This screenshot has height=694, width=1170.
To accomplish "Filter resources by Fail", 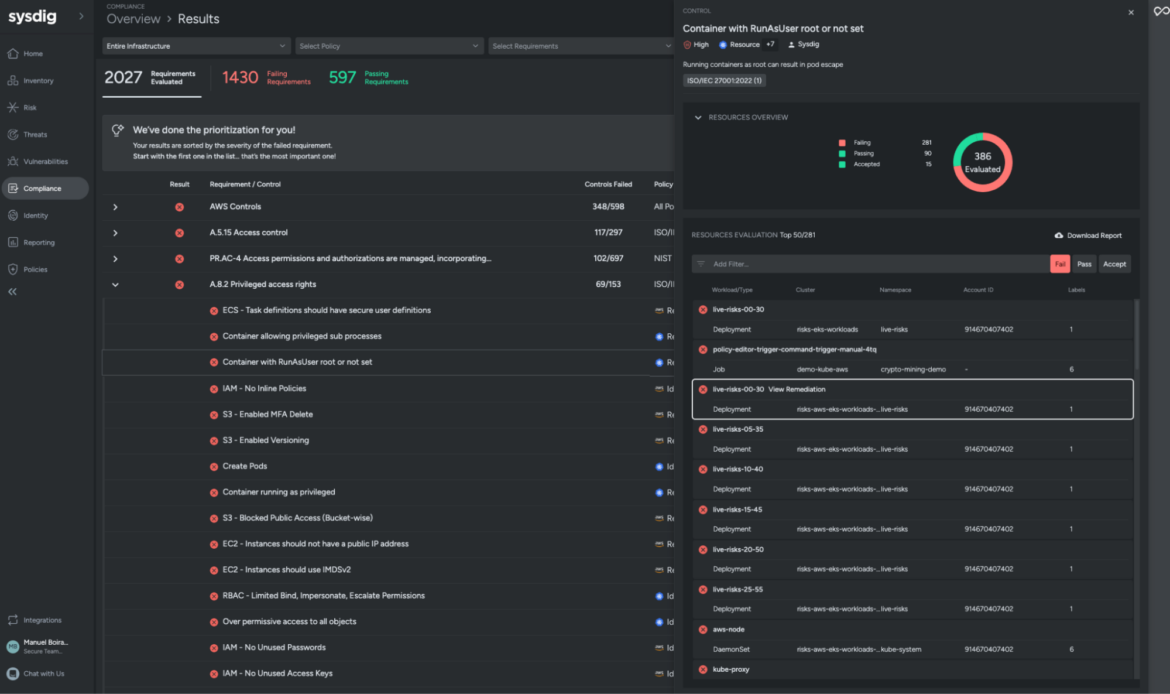I will [x=1060, y=264].
